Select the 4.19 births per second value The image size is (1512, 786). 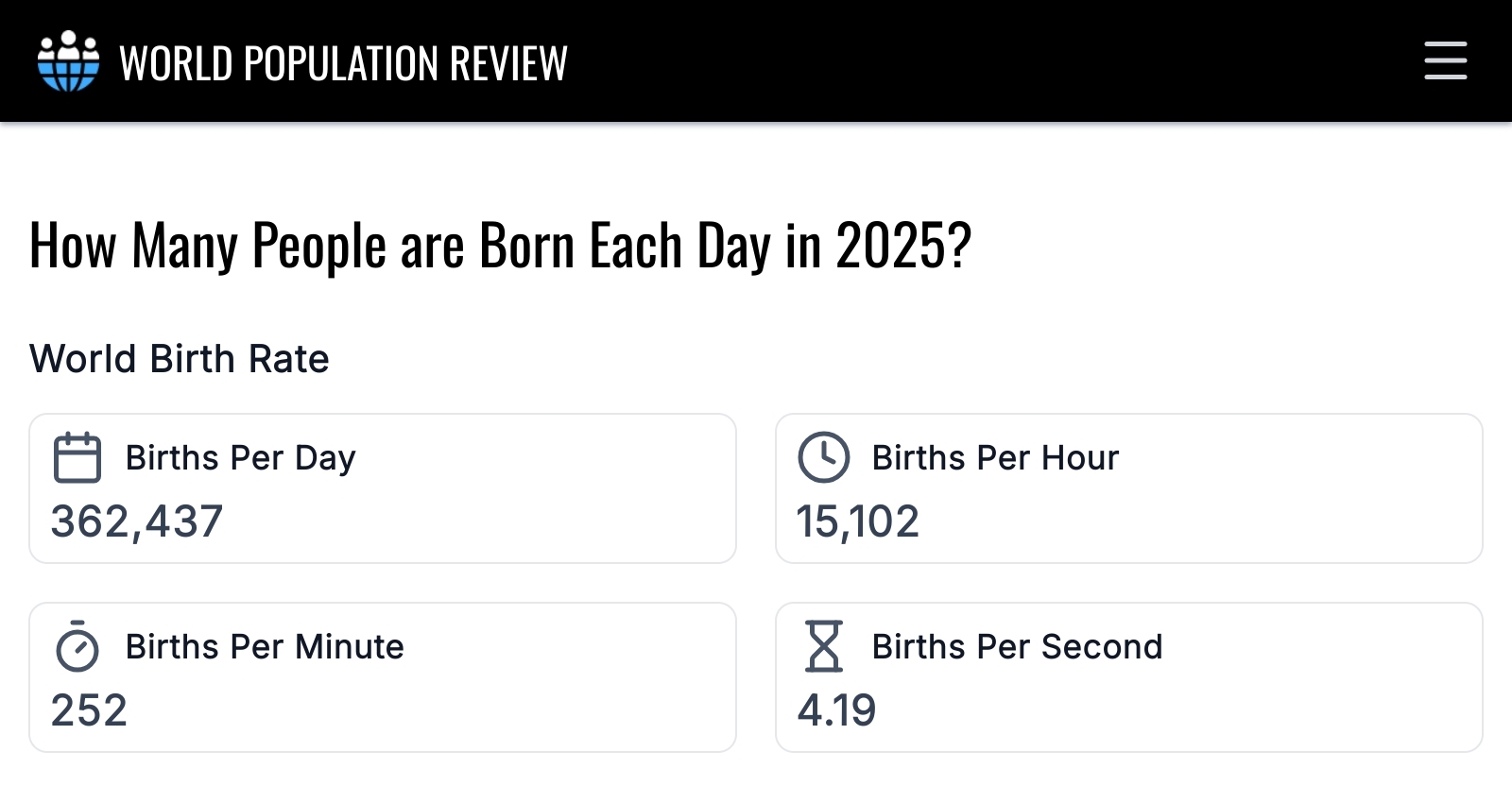pos(837,710)
